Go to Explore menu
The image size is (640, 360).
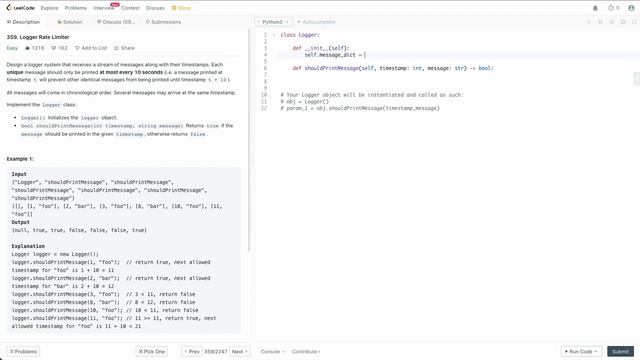tap(49, 8)
